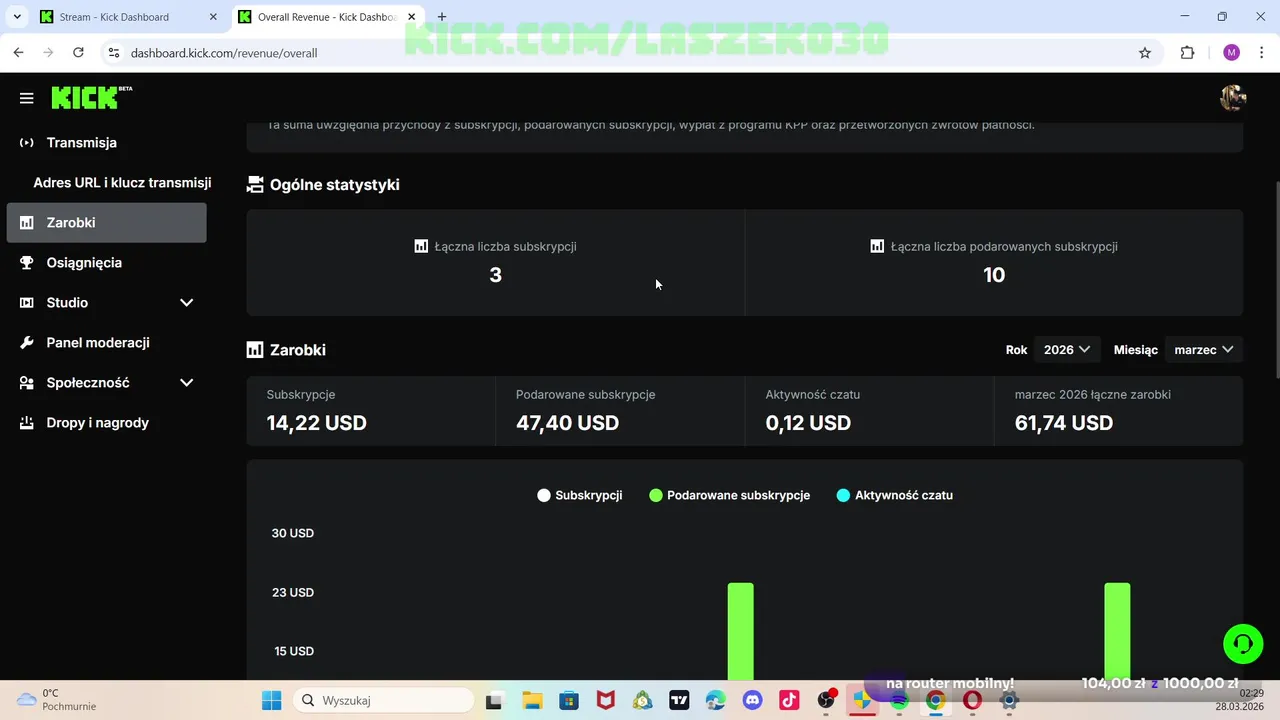The height and width of the screenshot is (720, 1280).
Task: Open Opera browser from the taskbar
Action: 972,700
